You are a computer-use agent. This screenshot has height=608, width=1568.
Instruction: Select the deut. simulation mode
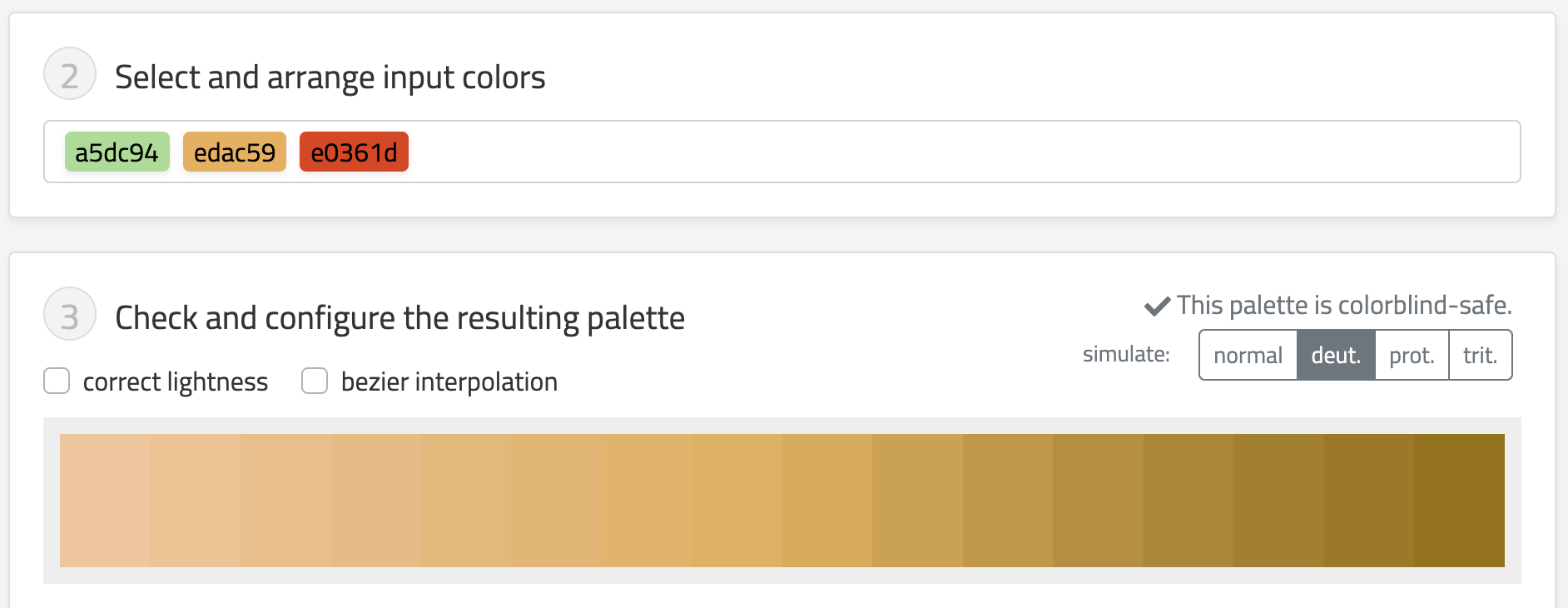point(1336,356)
